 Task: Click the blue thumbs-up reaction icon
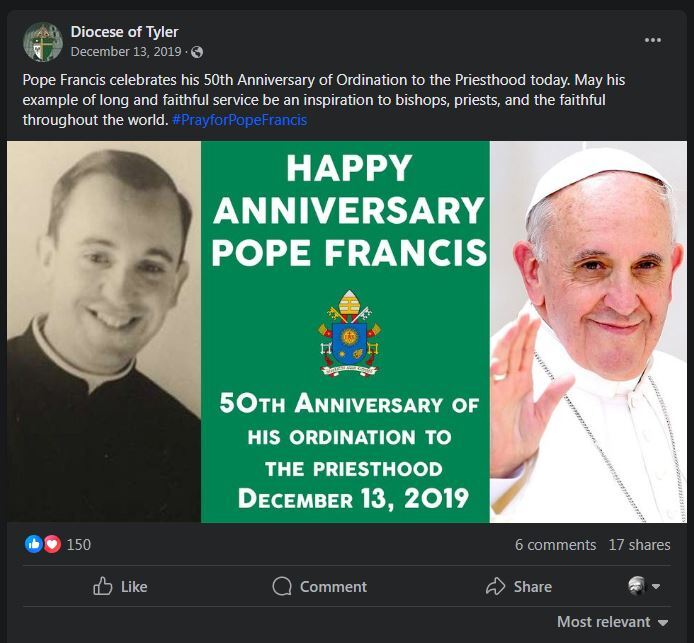34,544
